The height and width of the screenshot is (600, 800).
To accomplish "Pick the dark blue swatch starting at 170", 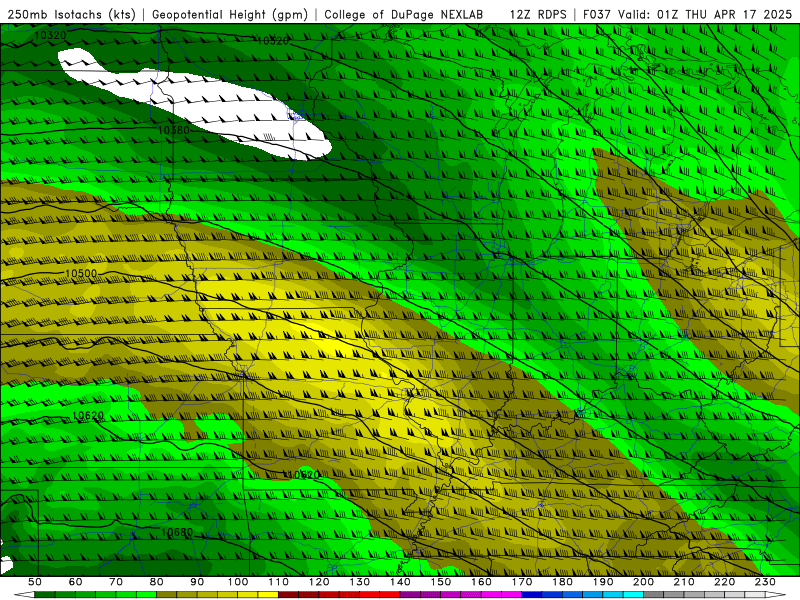I will pos(532,594).
